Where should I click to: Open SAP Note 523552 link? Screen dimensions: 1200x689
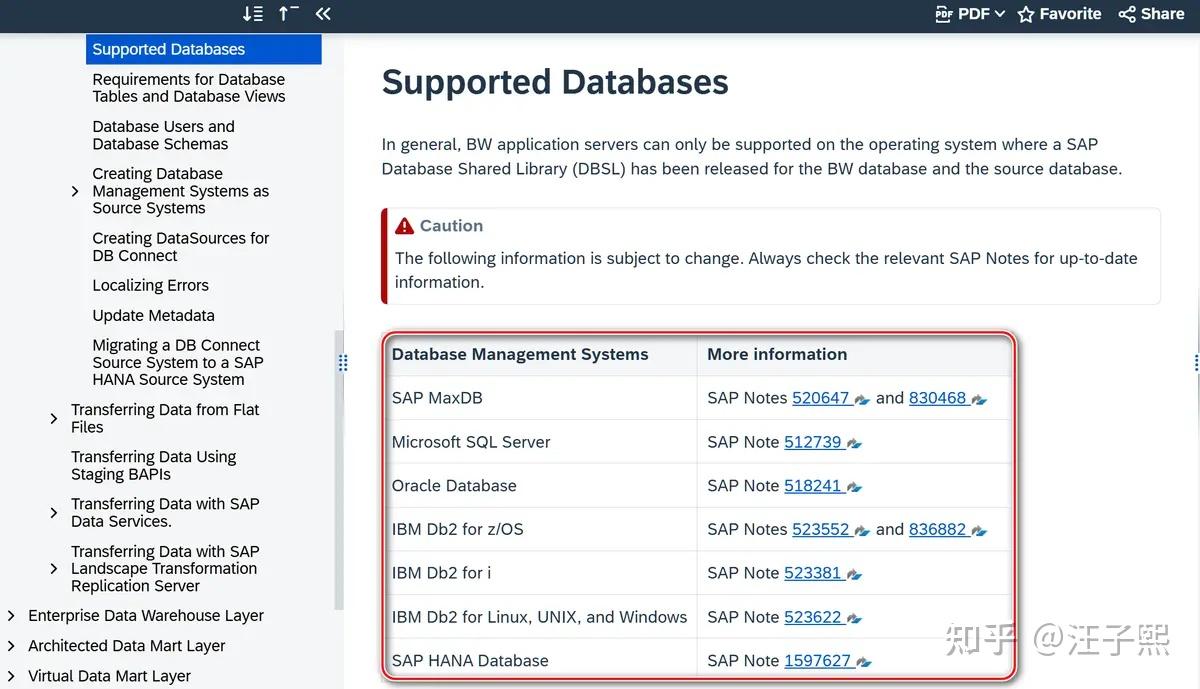[820, 529]
